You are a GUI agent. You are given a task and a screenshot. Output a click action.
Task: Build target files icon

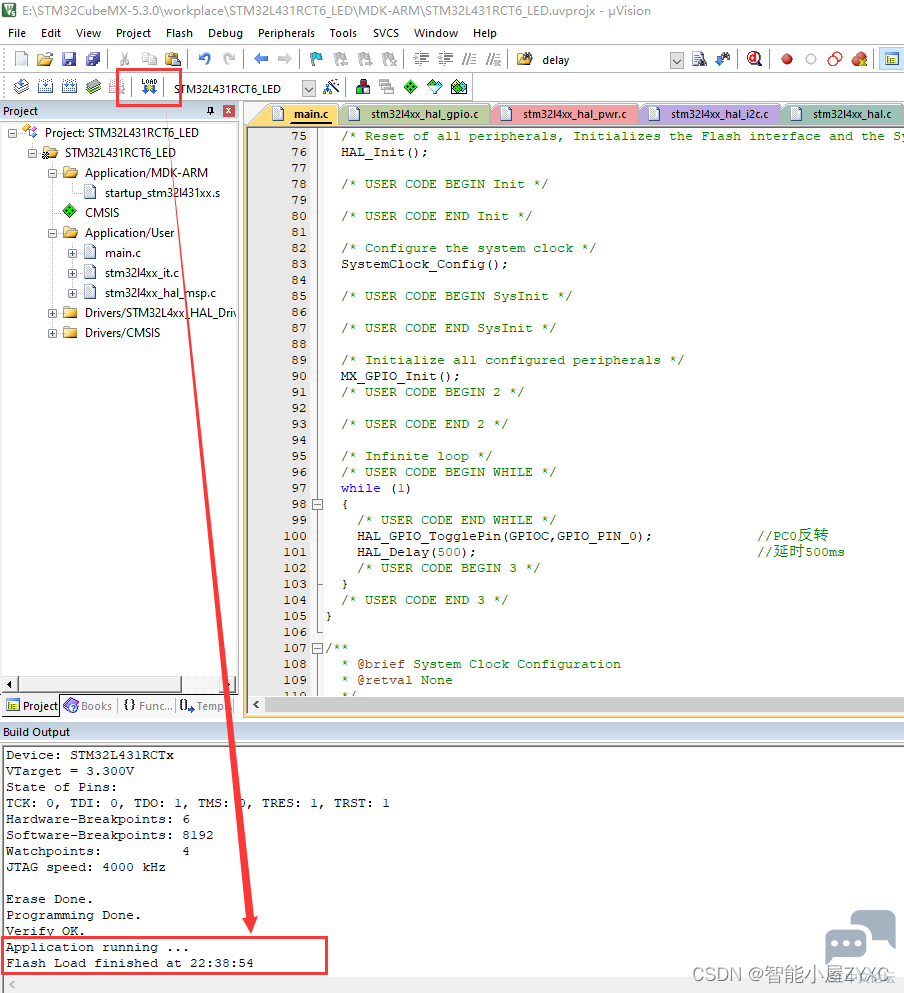tap(45, 87)
